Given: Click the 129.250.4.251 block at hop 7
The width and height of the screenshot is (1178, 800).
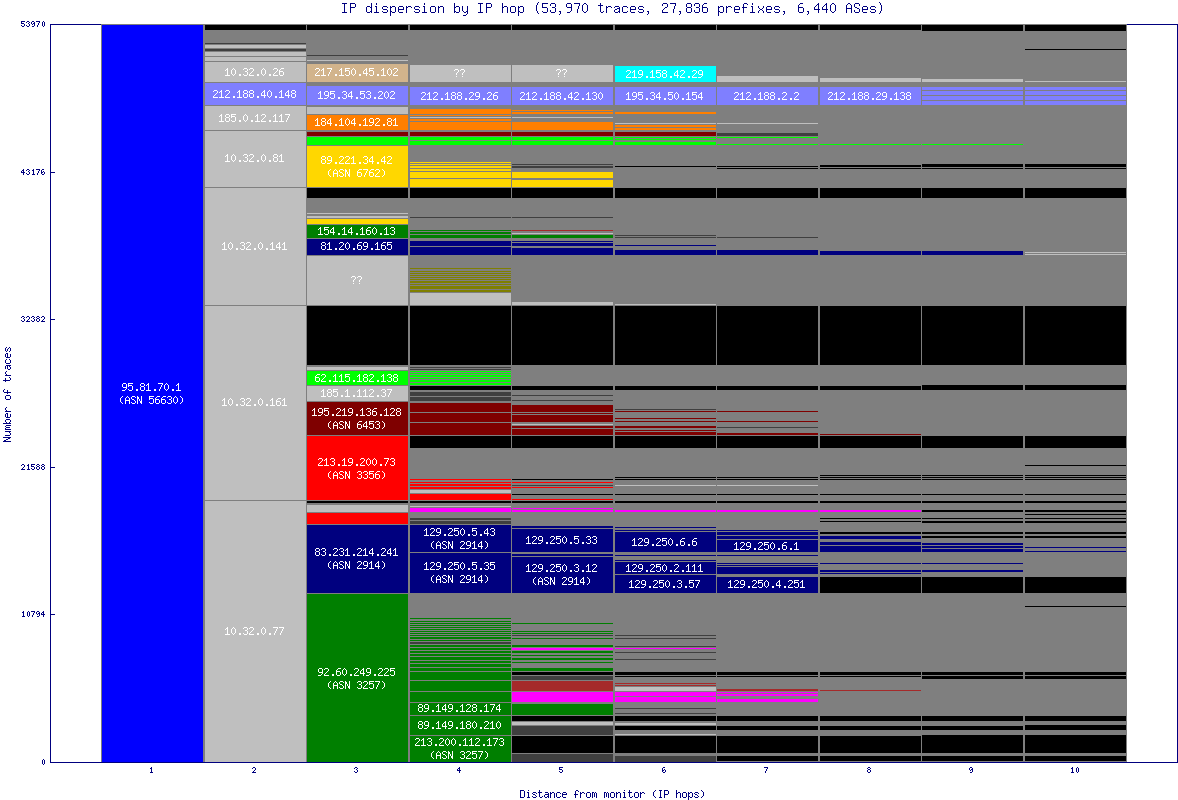Looking at the screenshot, I should (x=767, y=584).
